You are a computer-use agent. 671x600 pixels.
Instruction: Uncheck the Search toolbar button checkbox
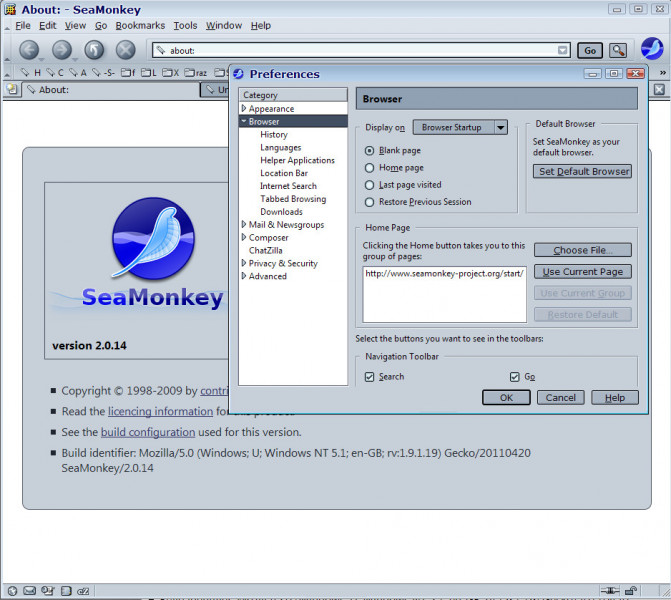(x=369, y=377)
